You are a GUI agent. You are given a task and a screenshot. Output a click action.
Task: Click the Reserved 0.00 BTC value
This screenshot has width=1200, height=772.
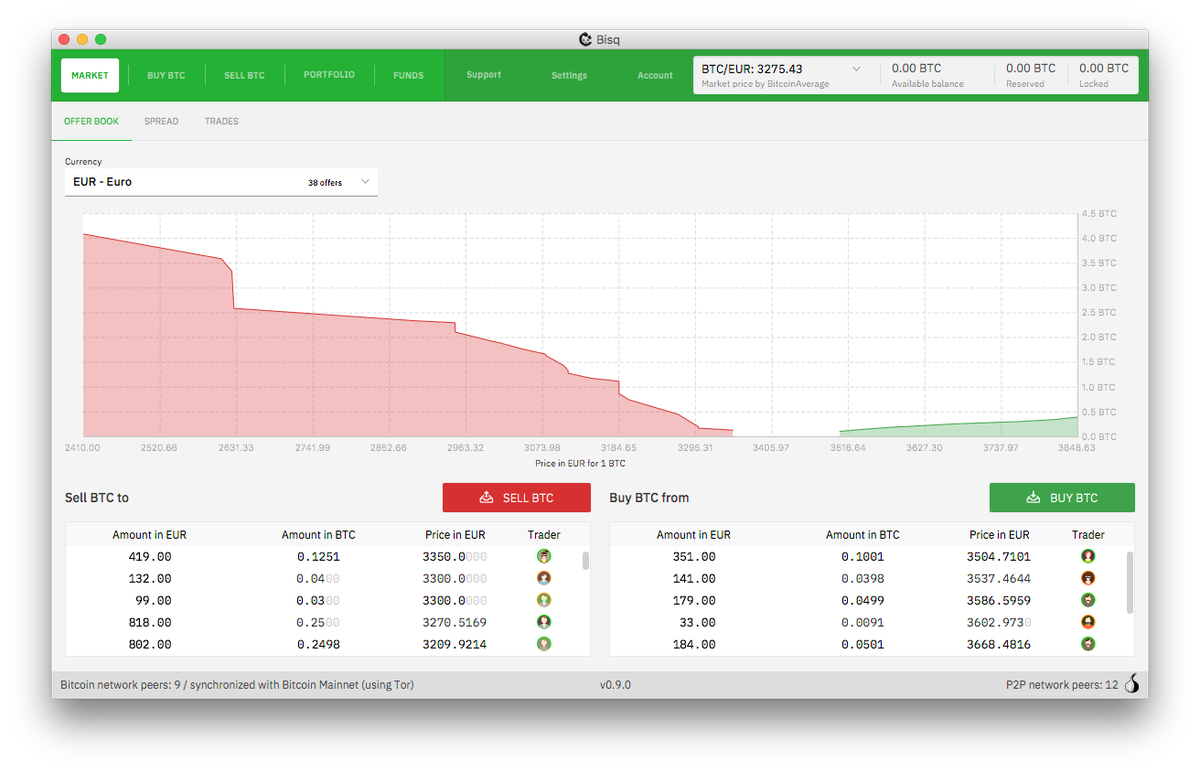tap(1030, 68)
